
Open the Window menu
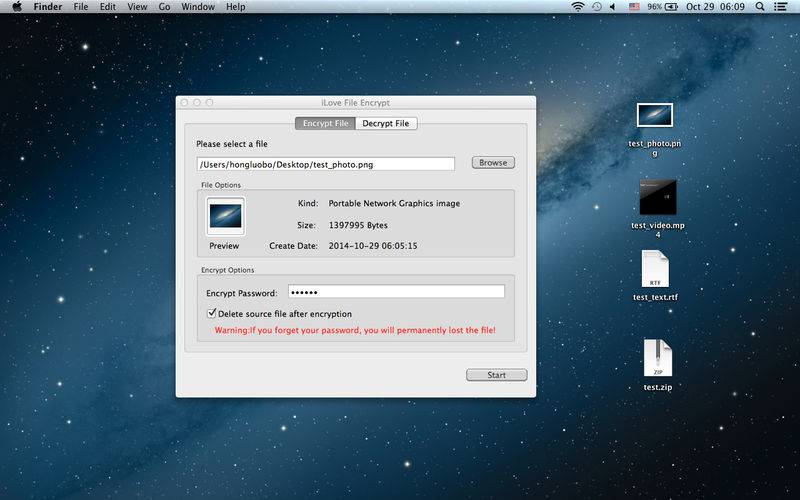tap(198, 7)
